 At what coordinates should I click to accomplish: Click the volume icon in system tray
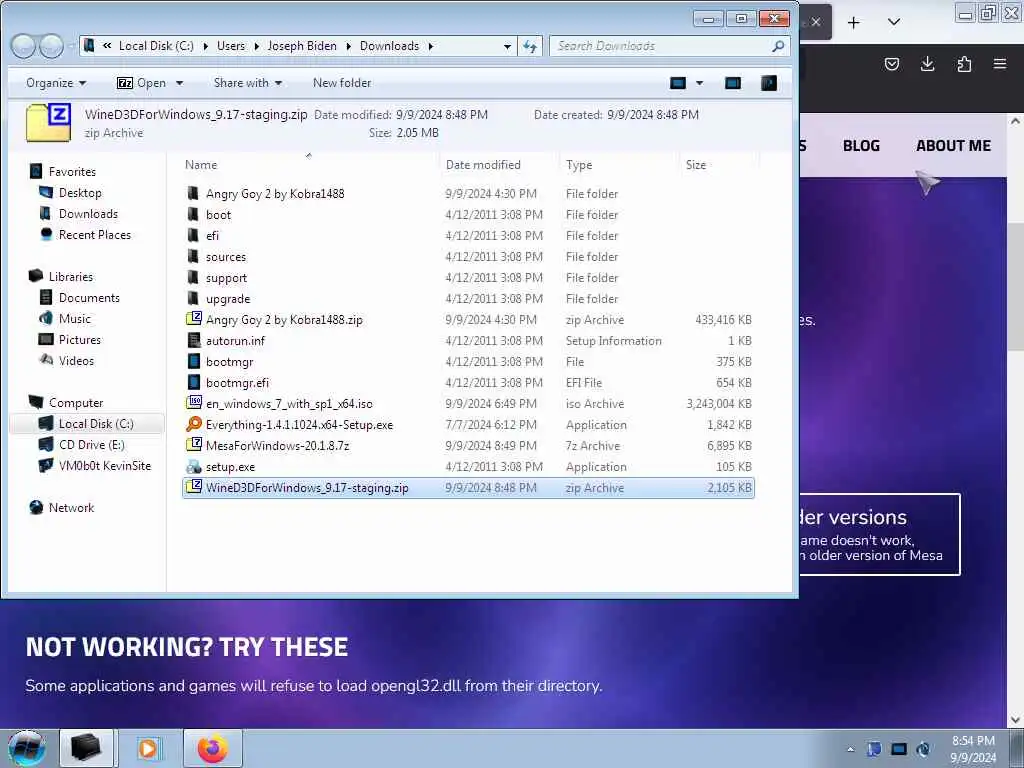[x=923, y=749]
